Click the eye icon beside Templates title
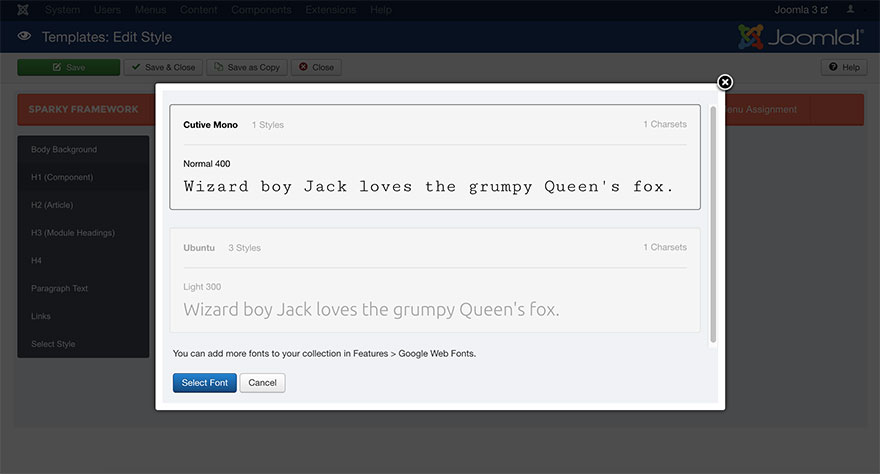The height and width of the screenshot is (474, 880). (24, 36)
